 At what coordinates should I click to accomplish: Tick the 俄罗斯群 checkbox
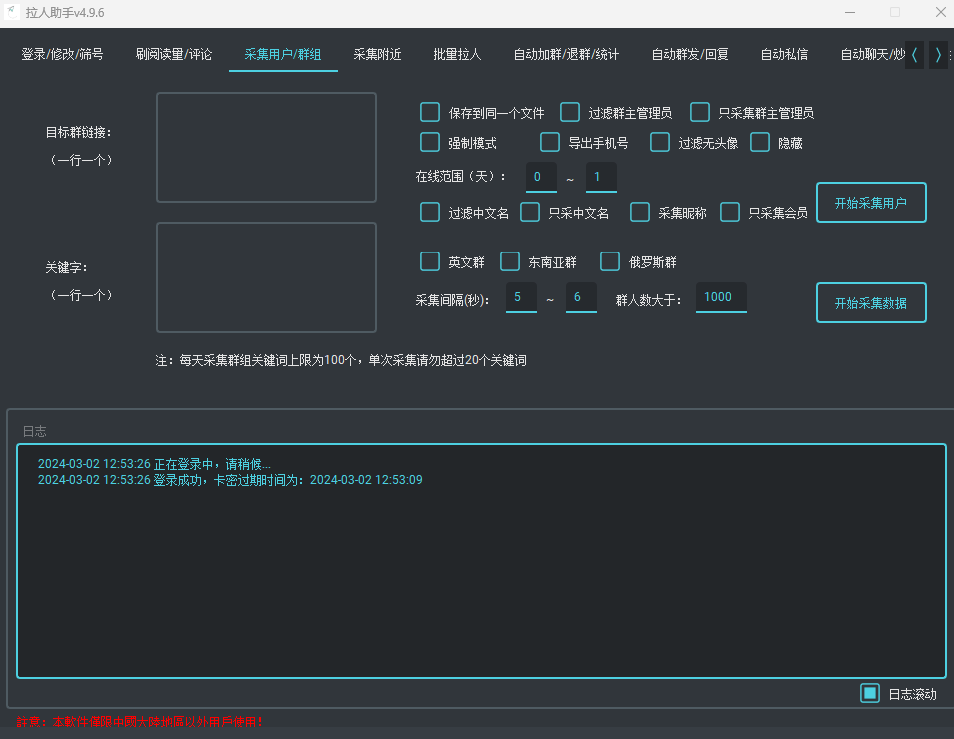[x=610, y=261]
